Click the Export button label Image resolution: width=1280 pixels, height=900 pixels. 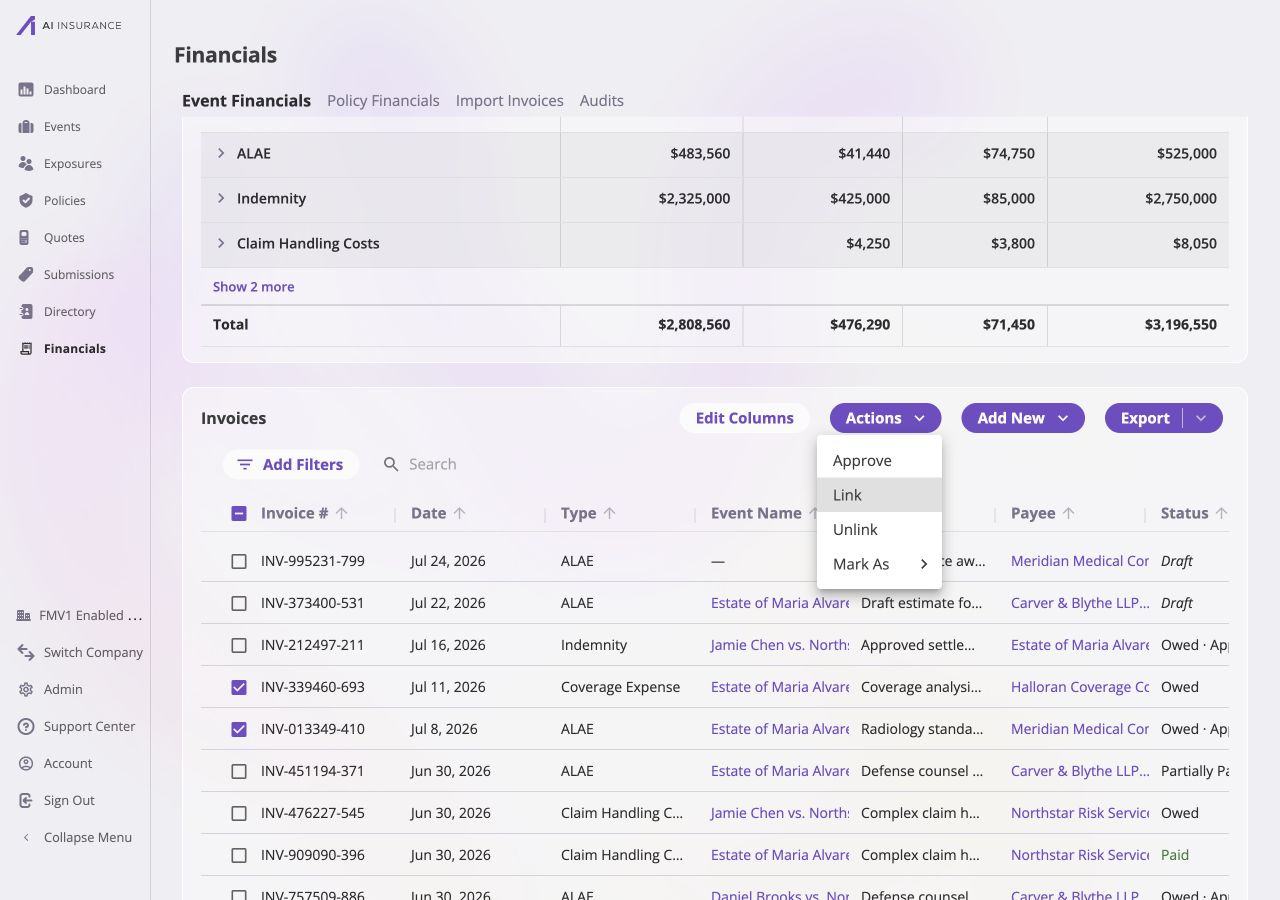pyautogui.click(x=1145, y=418)
